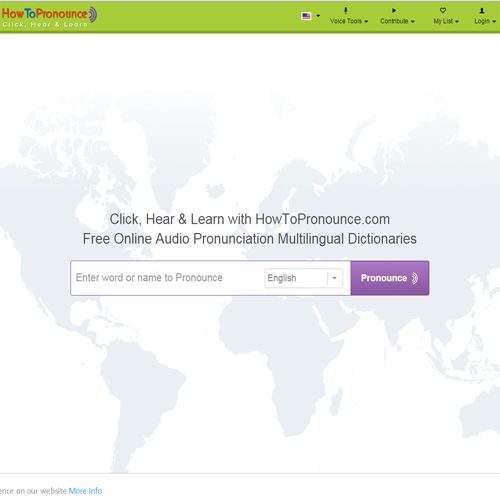Image resolution: width=500 pixels, height=500 pixels.
Task: Click the sound wave icon in Pronounce button
Action: click(414, 278)
